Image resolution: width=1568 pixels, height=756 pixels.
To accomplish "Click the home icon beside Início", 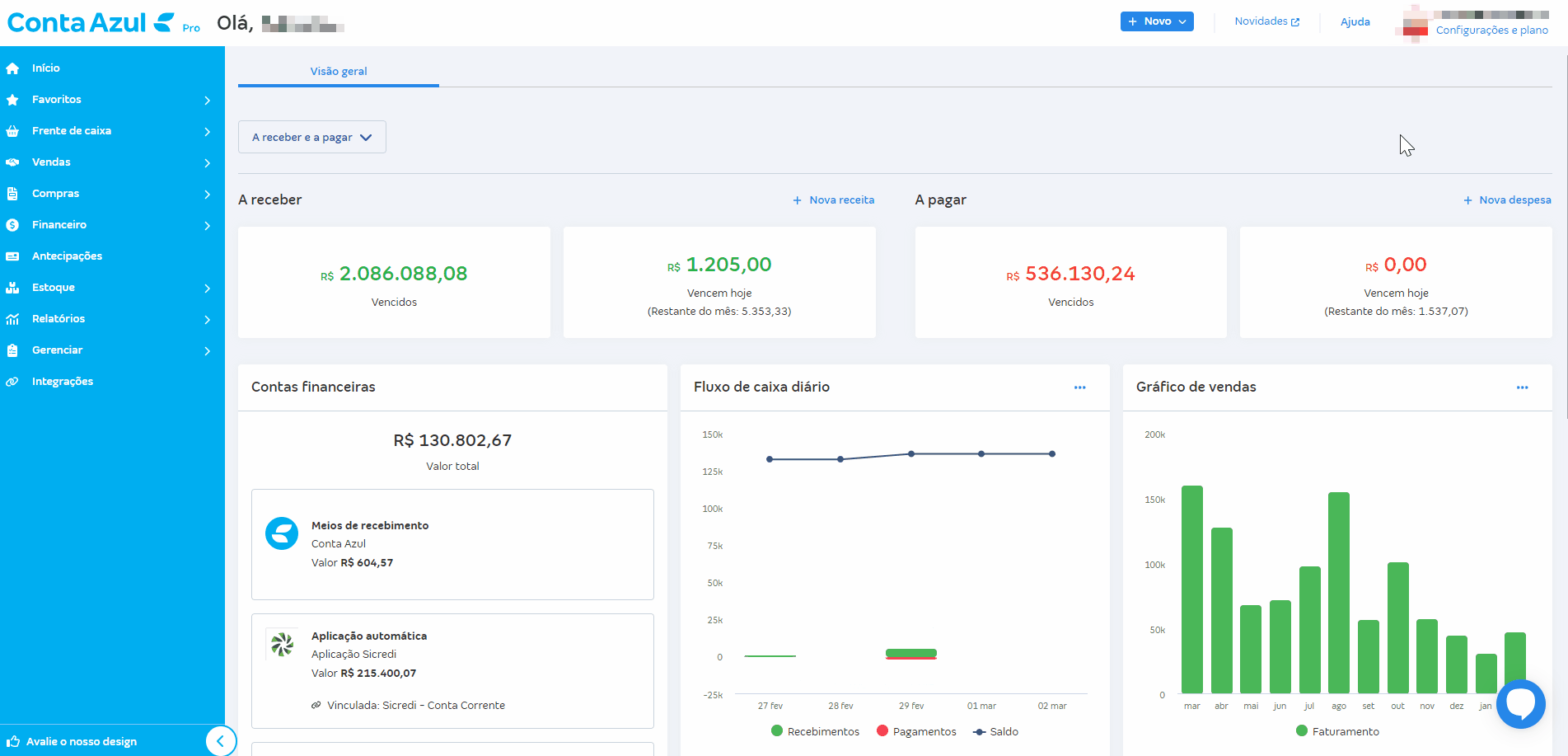I will (x=12, y=68).
